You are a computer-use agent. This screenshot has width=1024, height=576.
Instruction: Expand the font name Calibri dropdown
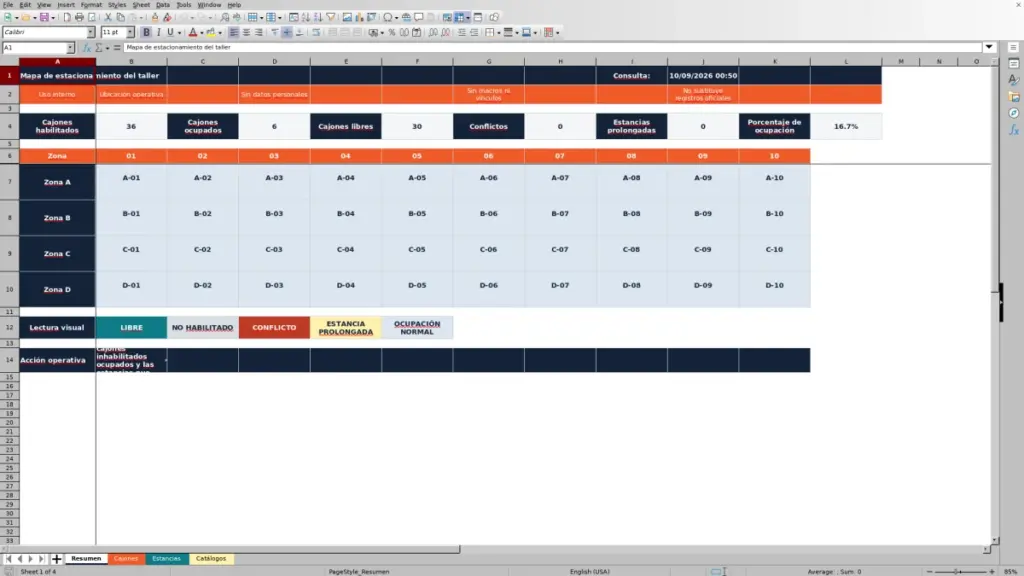click(x=91, y=32)
